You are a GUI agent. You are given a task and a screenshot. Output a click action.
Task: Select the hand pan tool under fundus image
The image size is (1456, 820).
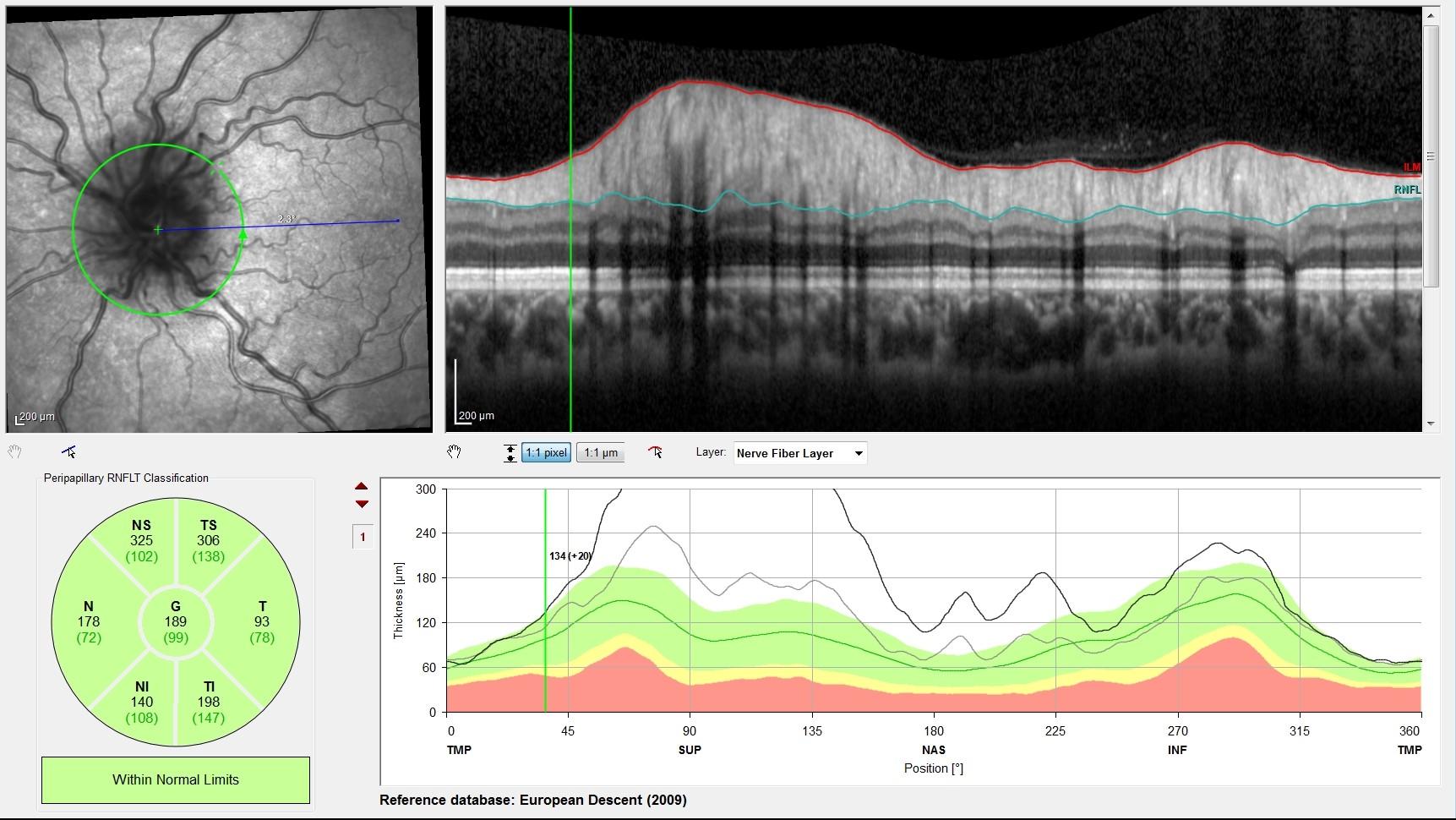tap(14, 451)
